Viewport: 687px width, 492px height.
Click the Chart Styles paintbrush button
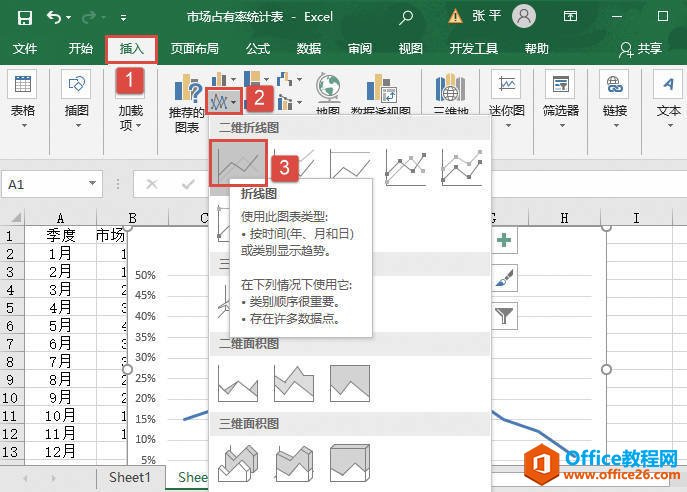(x=504, y=278)
